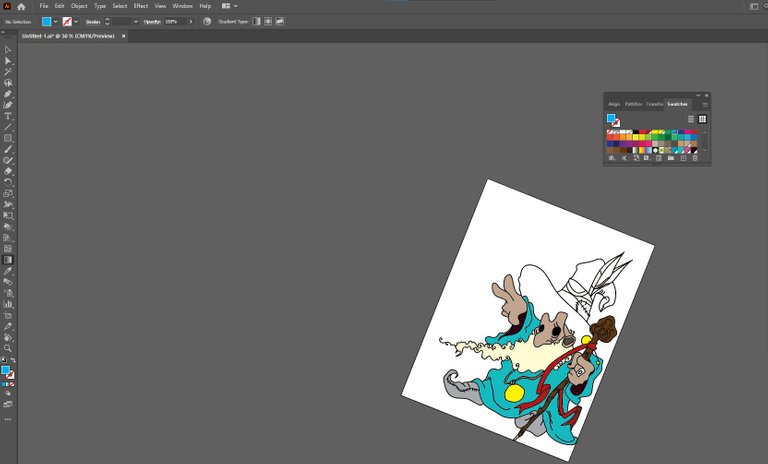Select the Magic Wand tool
The height and width of the screenshot is (464, 768).
(8, 72)
